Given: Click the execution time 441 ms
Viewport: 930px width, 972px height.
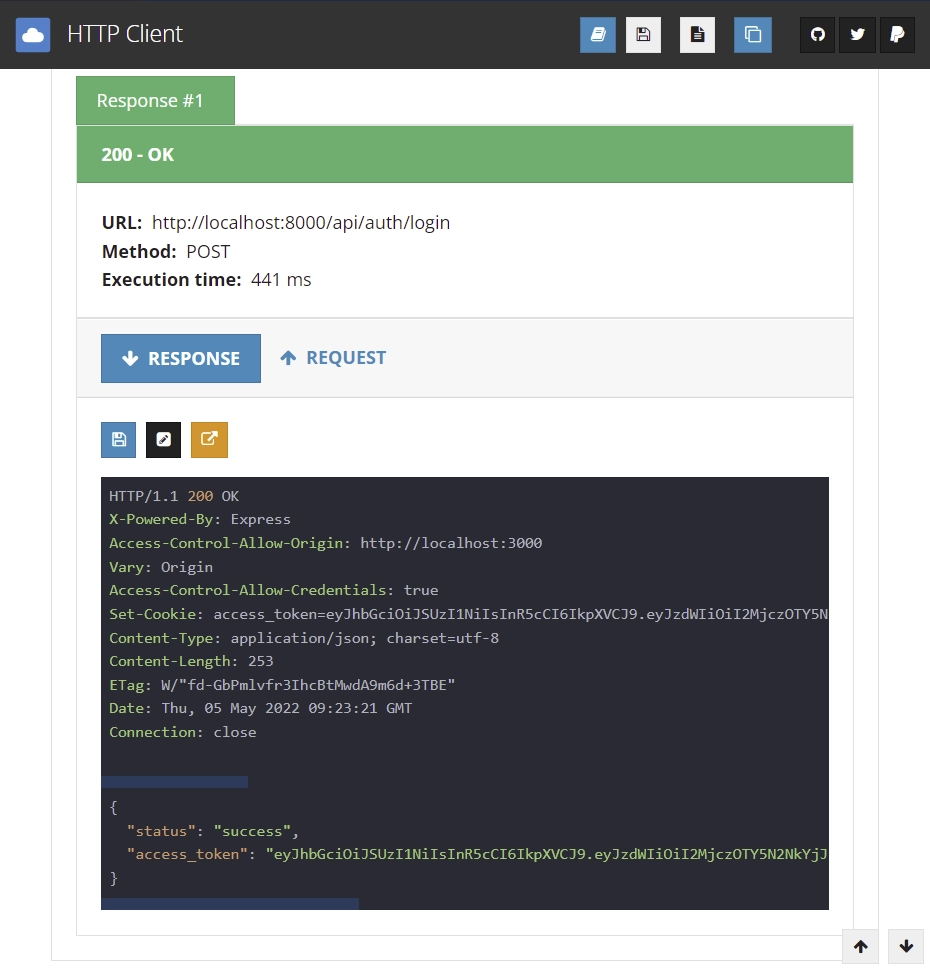Looking at the screenshot, I should tap(281, 280).
